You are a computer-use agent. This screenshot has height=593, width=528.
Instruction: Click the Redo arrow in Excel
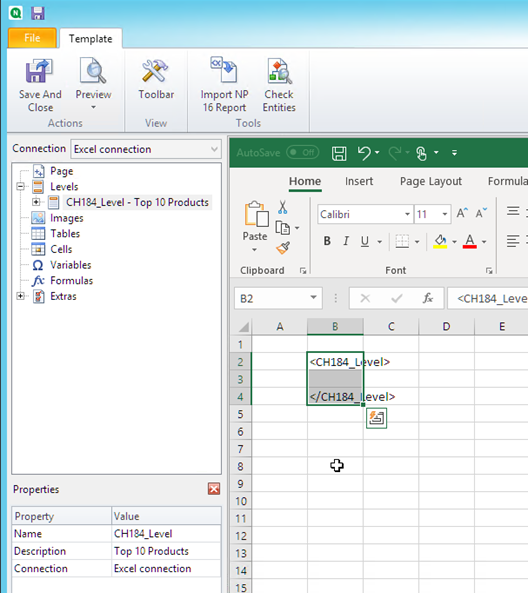pos(395,153)
